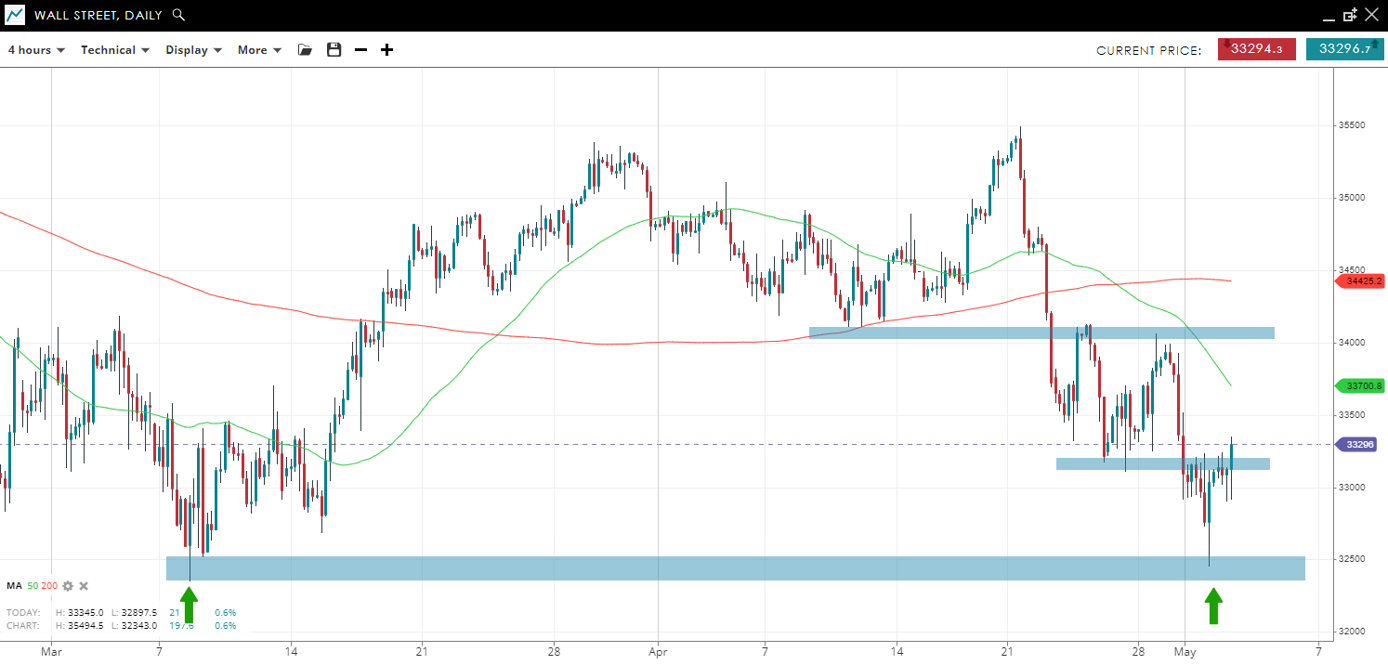Viewport: 1388px width, 665px height.
Task: Open the Technical indicators dropdown
Action: pos(115,50)
